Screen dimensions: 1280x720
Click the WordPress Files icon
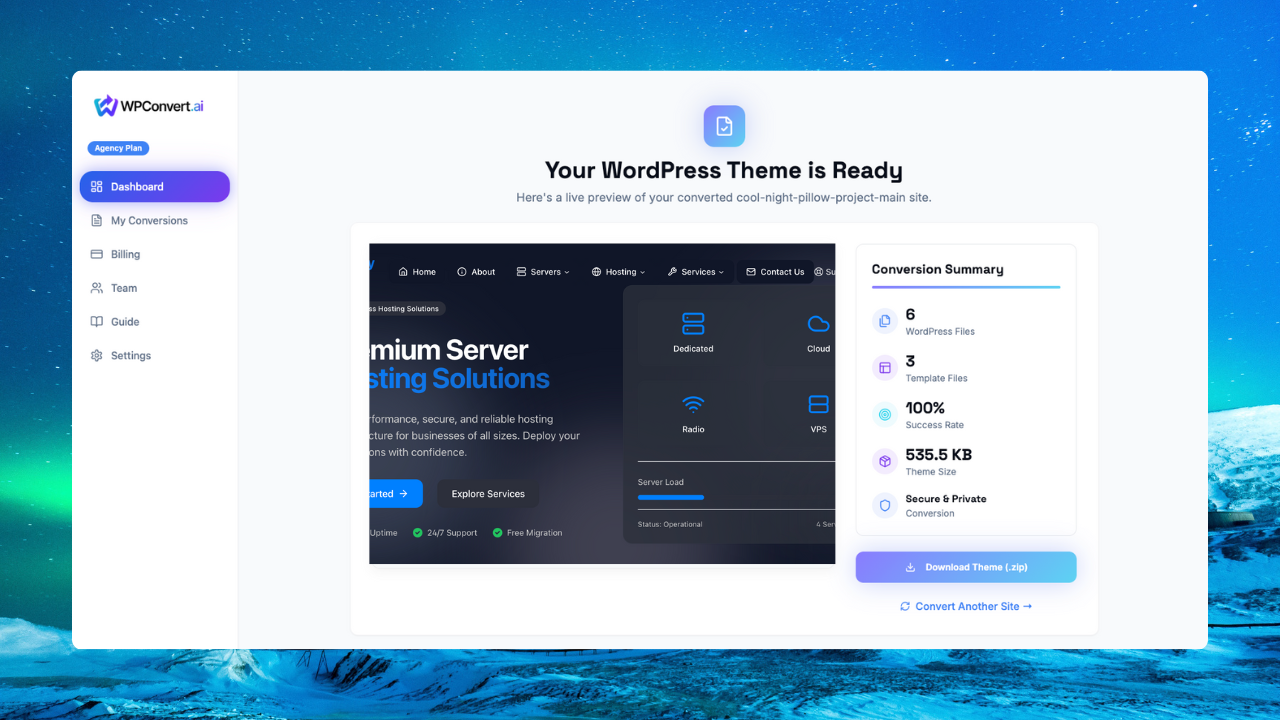click(x=885, y=321)
